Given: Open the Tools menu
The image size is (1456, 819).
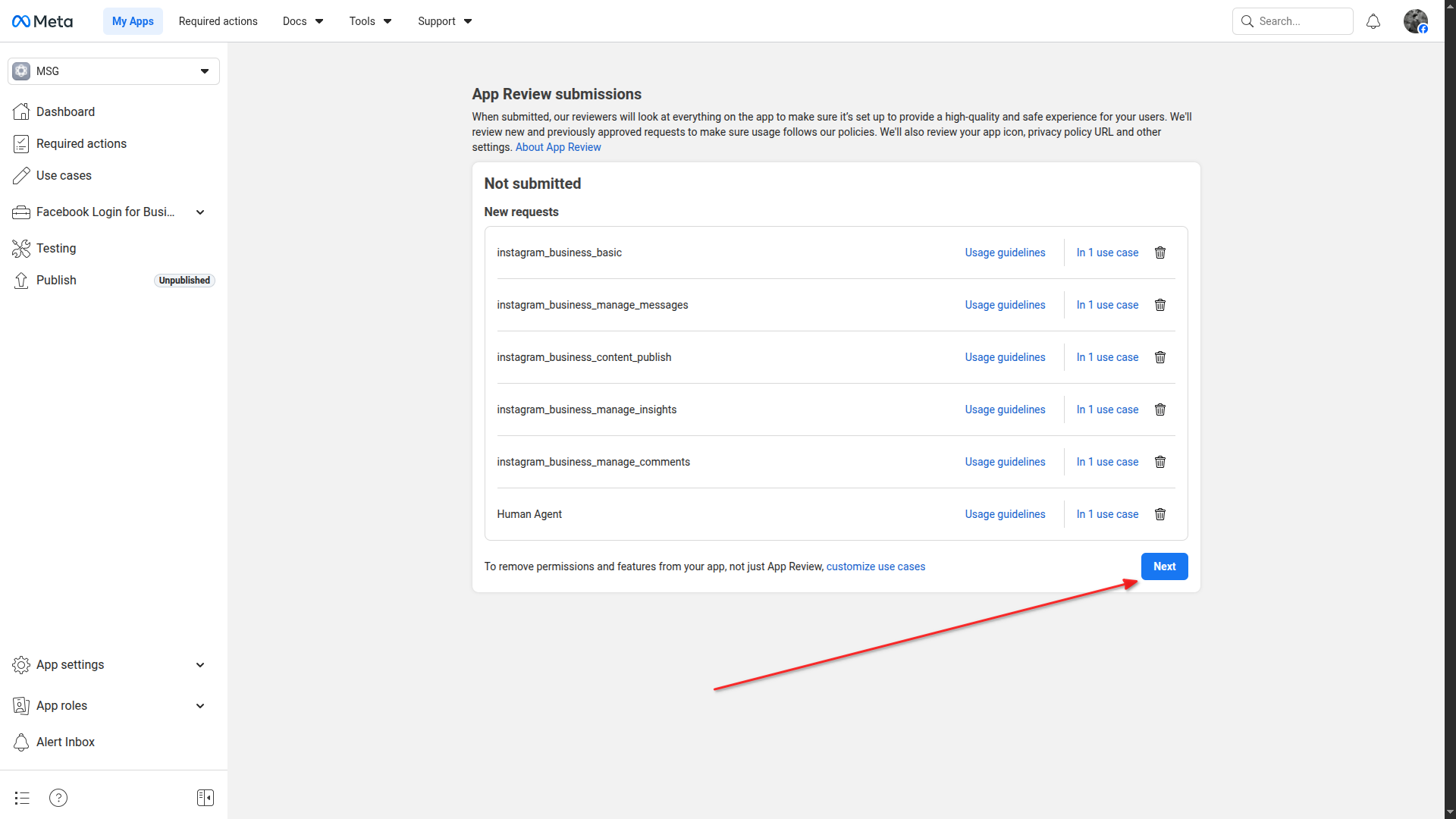Looking at the screenshot, I should 370,21.
